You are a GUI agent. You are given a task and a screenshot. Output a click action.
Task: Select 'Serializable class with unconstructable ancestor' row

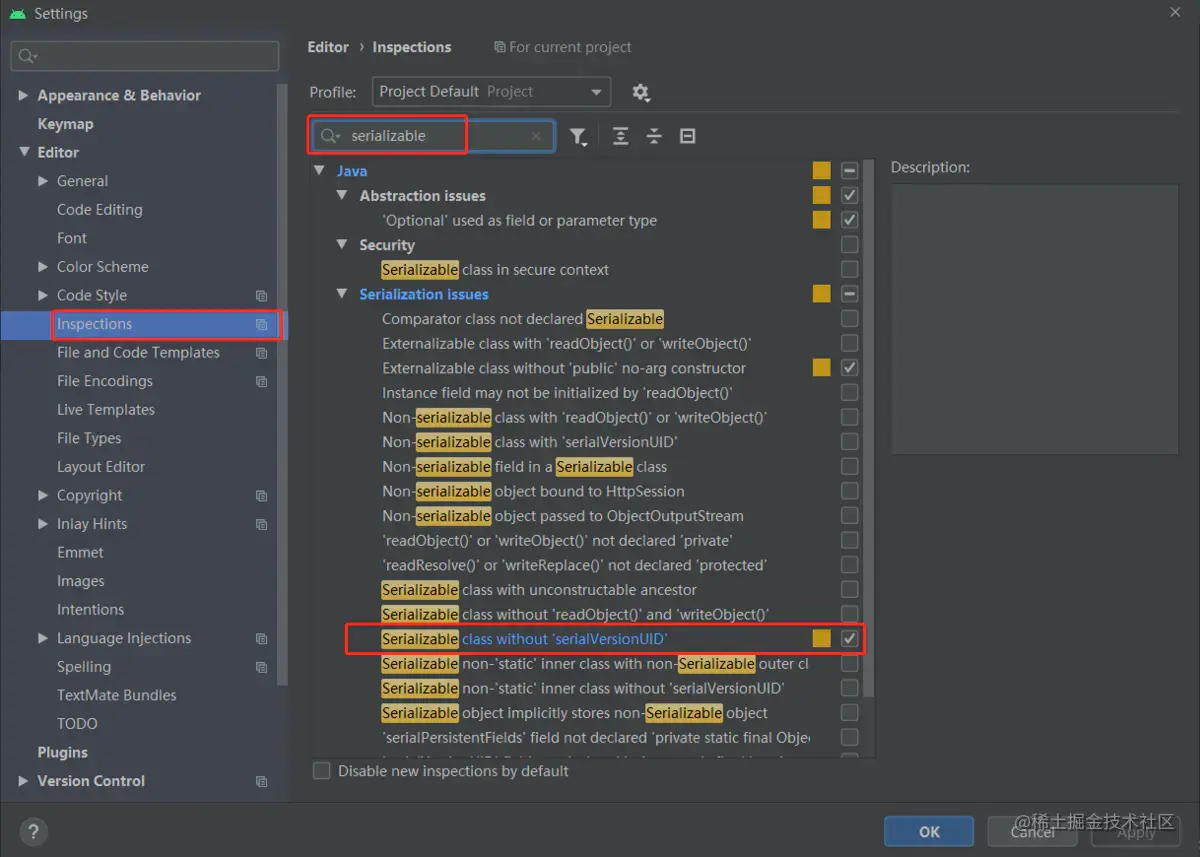tap(539, 590)
